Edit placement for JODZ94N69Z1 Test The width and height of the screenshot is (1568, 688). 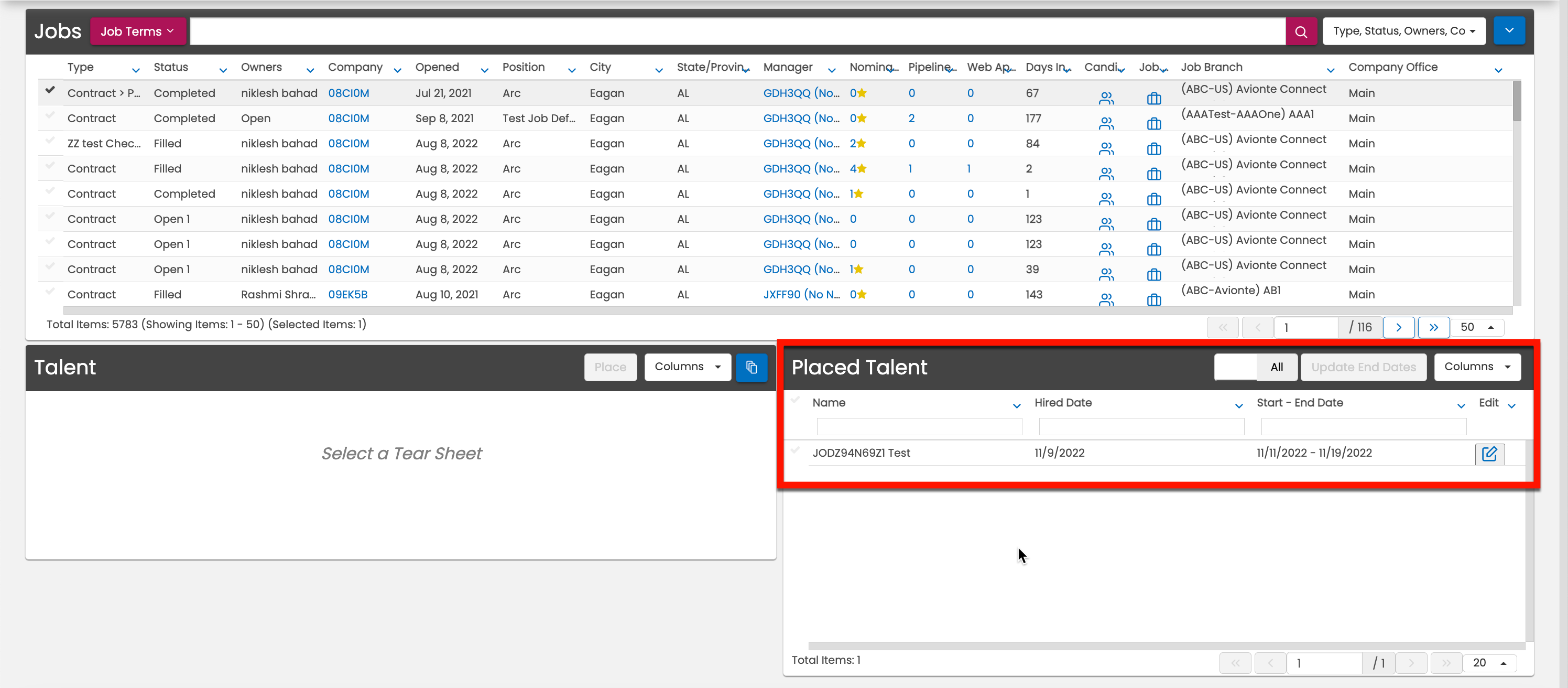(x=1489, y=454)
